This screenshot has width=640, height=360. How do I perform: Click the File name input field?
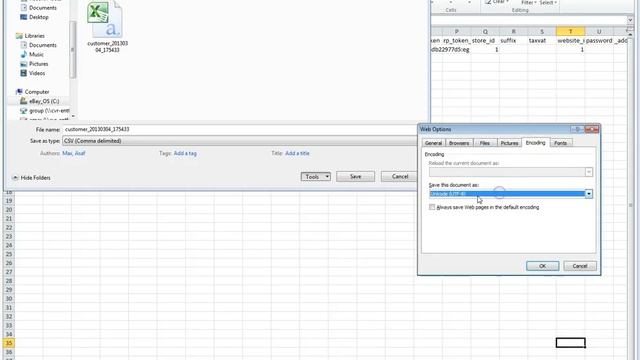[241, 129]
